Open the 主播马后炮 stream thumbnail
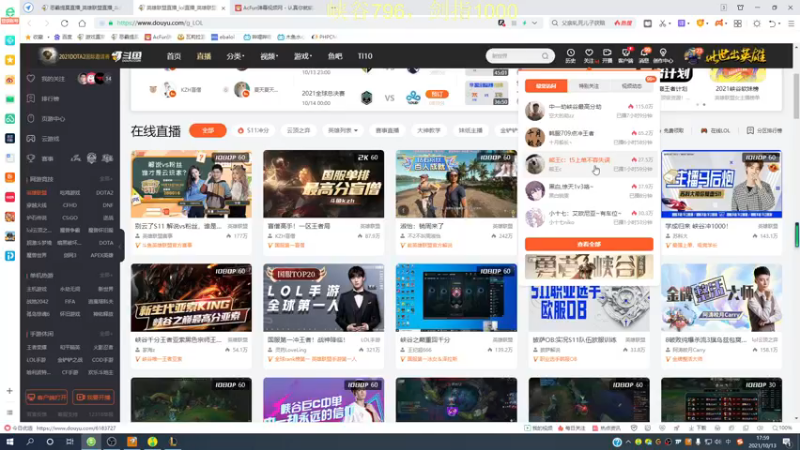This screenshot has width=800, height=450. point(721,184)
